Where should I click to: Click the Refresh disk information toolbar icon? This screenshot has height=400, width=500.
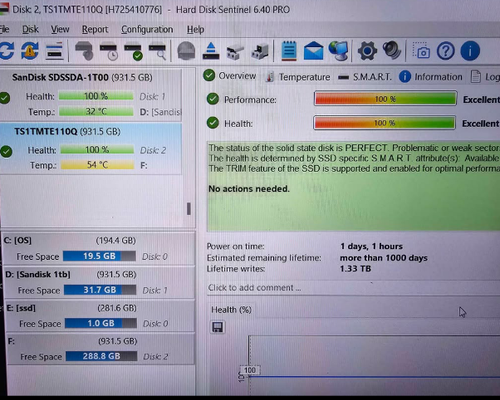coord(7,51)
